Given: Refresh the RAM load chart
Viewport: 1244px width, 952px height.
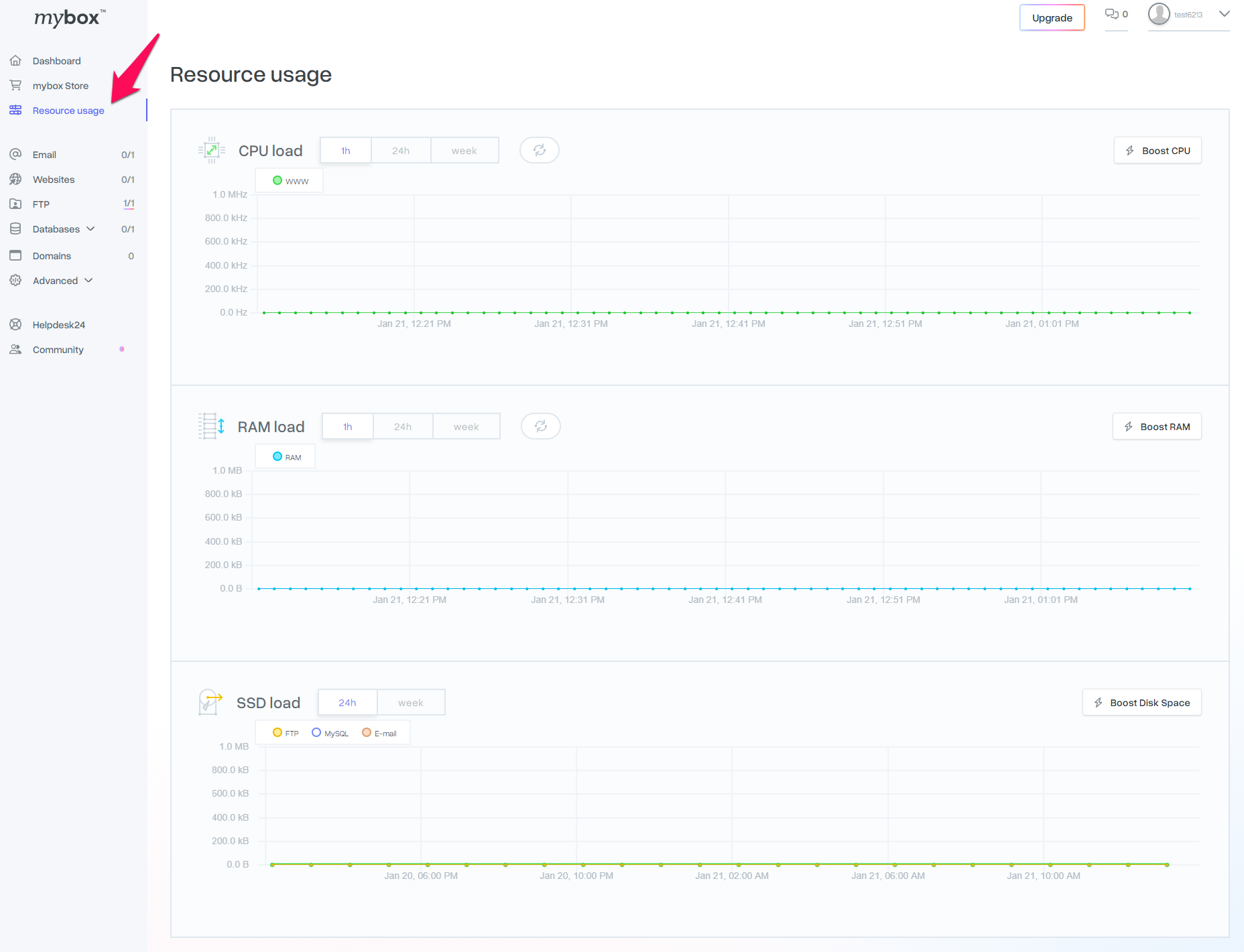Looking at the screenshot, I should click(541, 426).
